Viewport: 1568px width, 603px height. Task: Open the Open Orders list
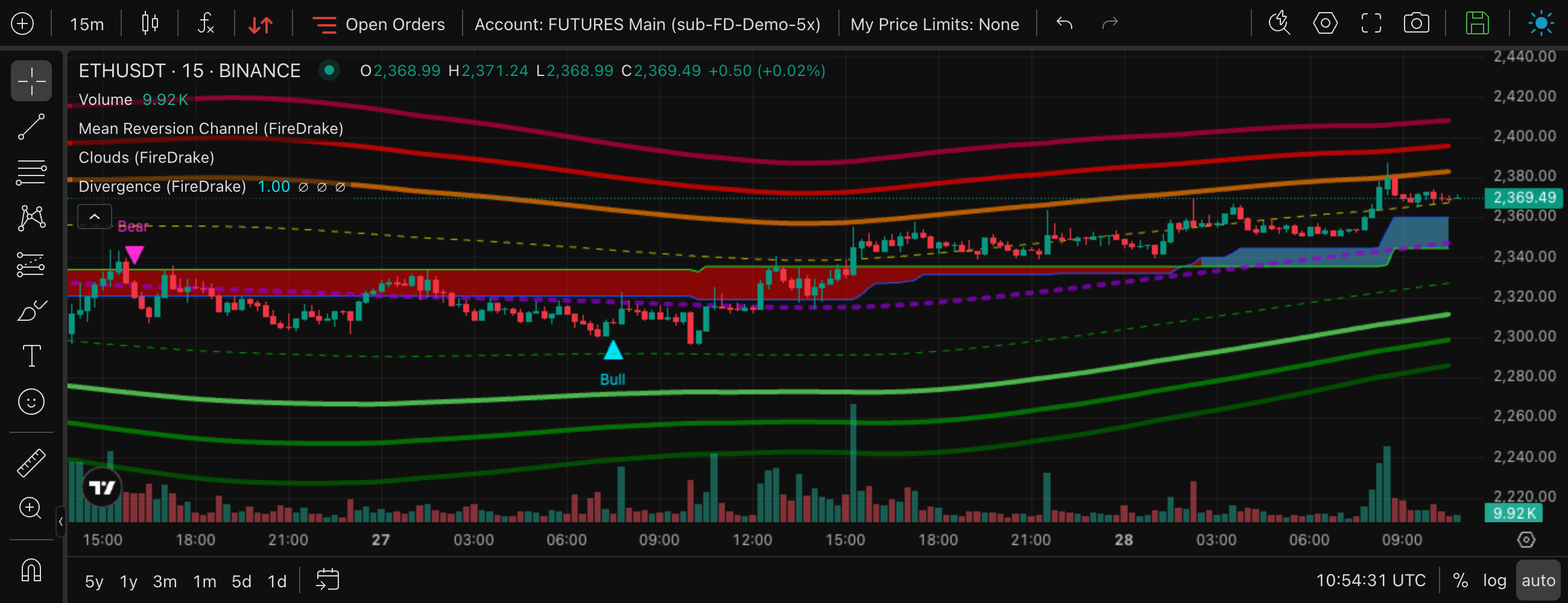point(379,24)
